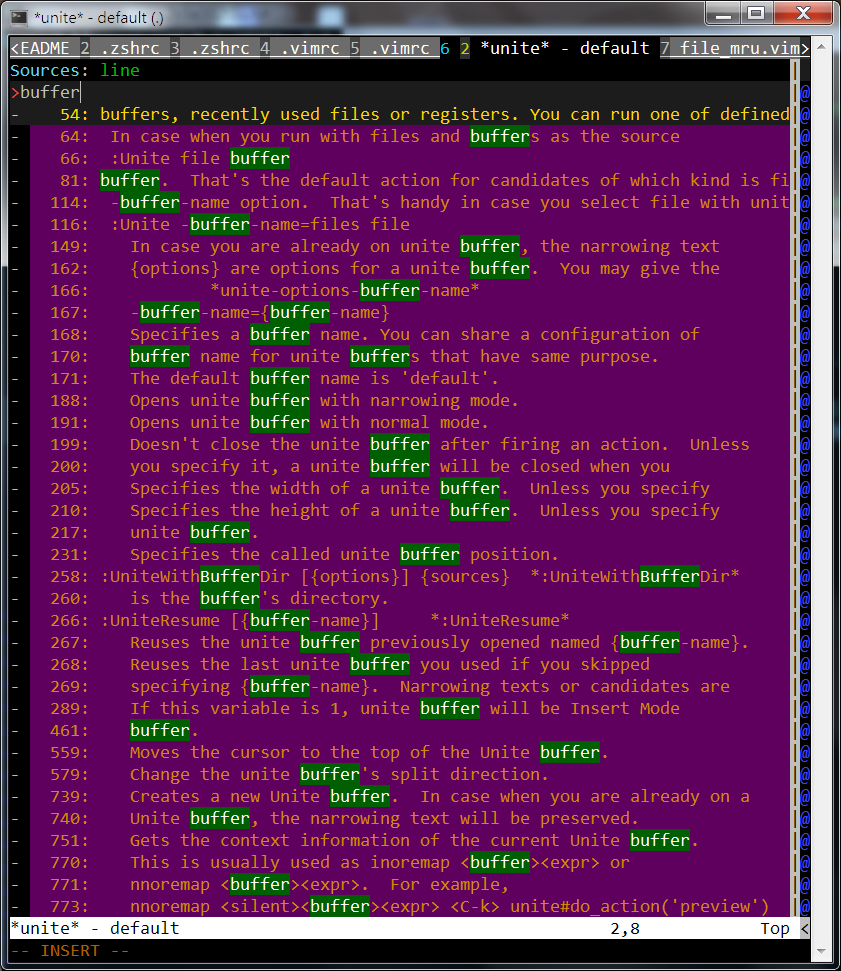Viewport: 841px width, 971px height.
Task: Select candidate line 54 about buffers, recently used files
Action: pyautogui.click(x=400, y=115)
